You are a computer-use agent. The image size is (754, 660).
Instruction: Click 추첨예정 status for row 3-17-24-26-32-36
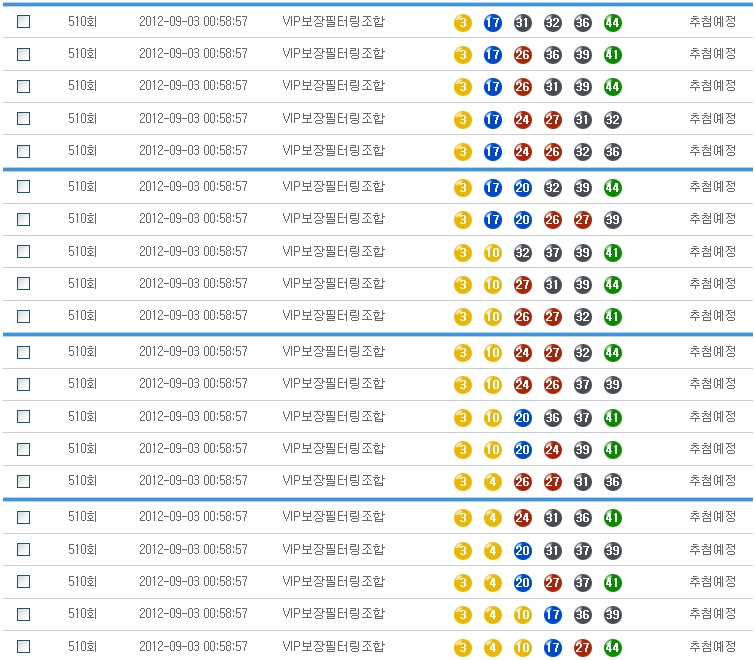point(712,151)
